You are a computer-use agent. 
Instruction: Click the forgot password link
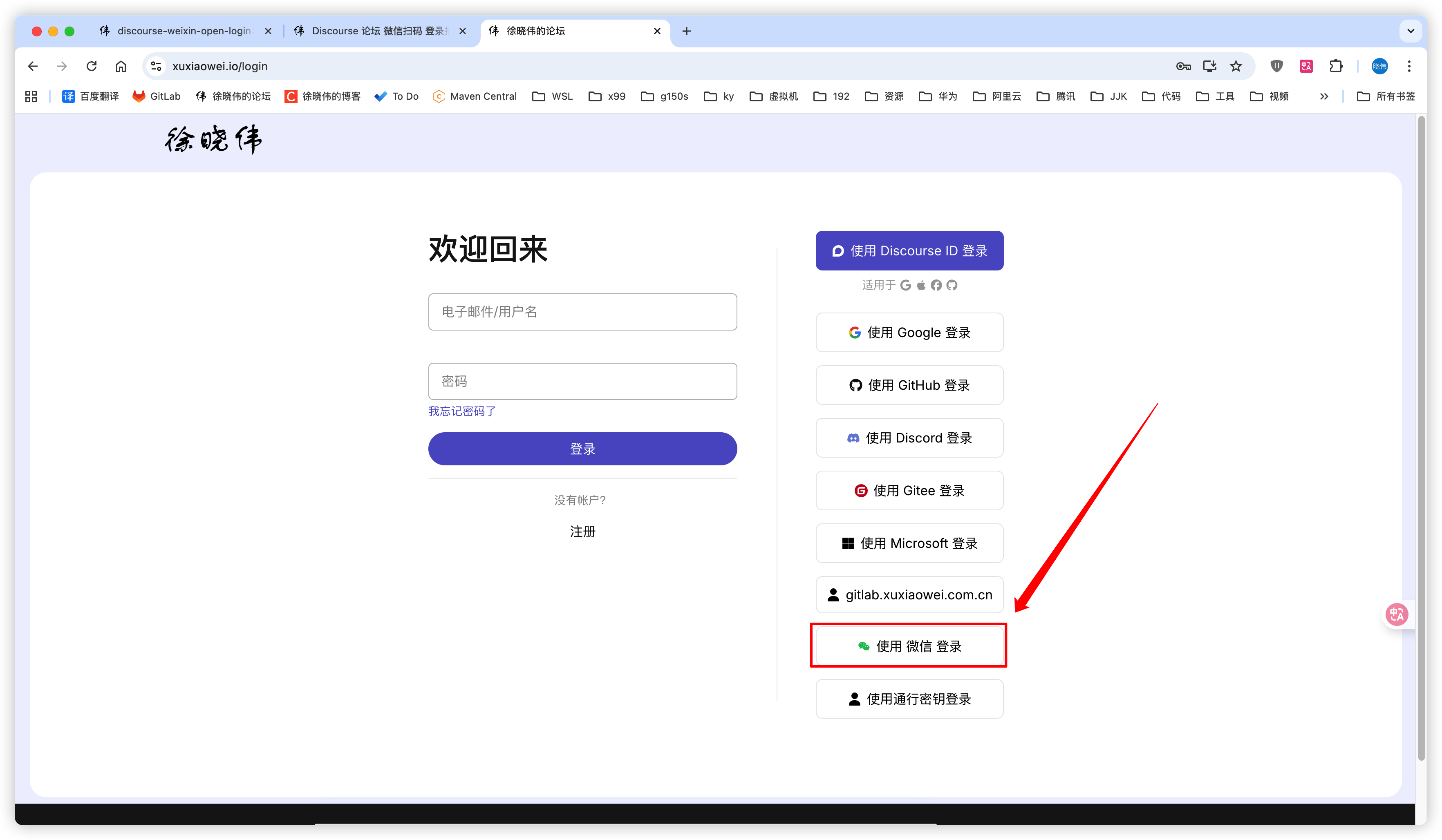tap(462, 411)
